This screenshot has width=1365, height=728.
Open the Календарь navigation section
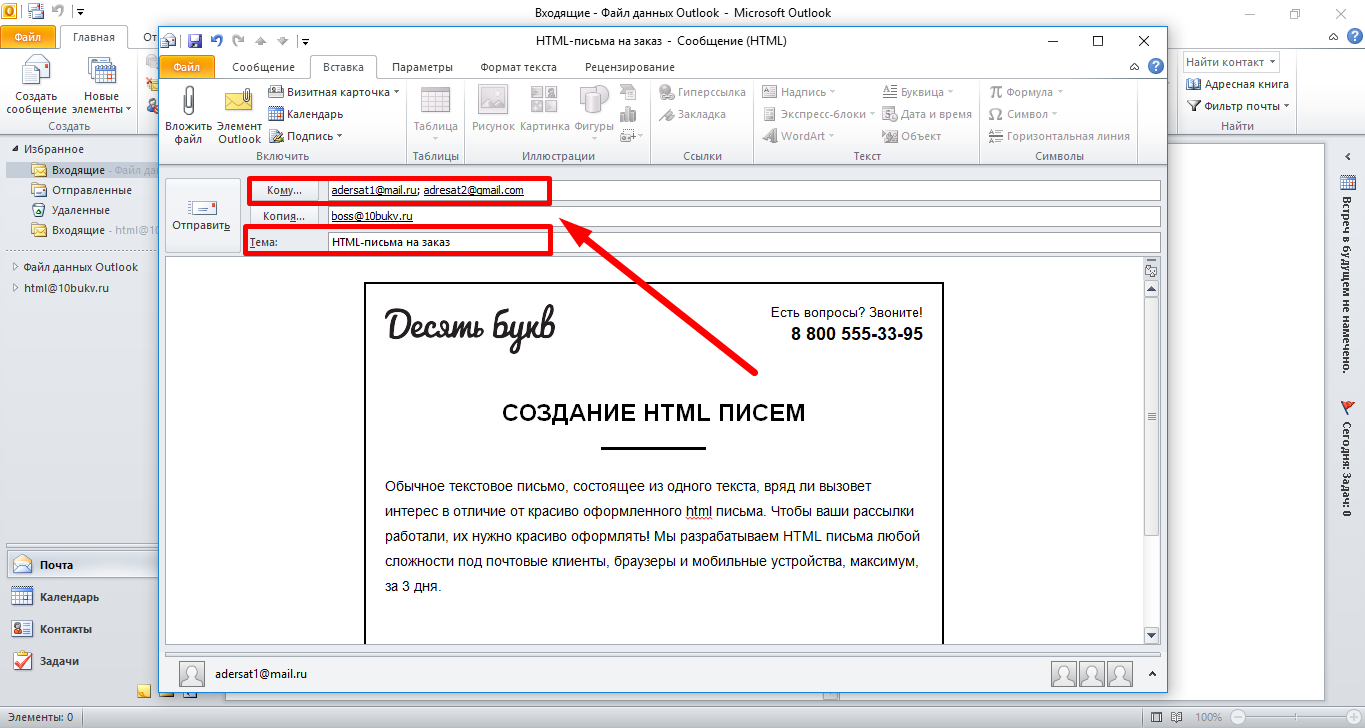(x=82, y=597)
